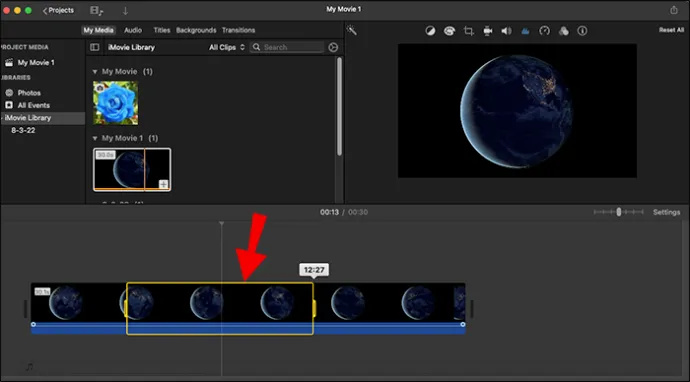
Task: Click the blue audio waveform of the clip
Action: (248, 329)
